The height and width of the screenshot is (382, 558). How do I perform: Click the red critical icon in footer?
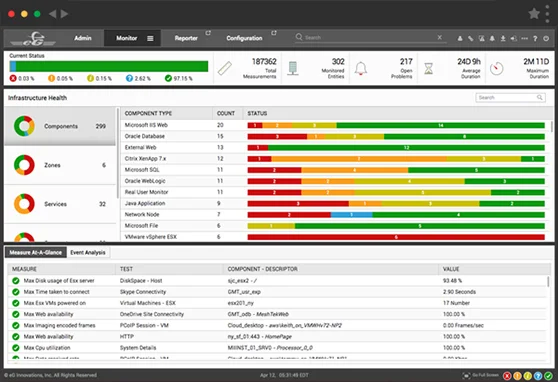point(507,376)
